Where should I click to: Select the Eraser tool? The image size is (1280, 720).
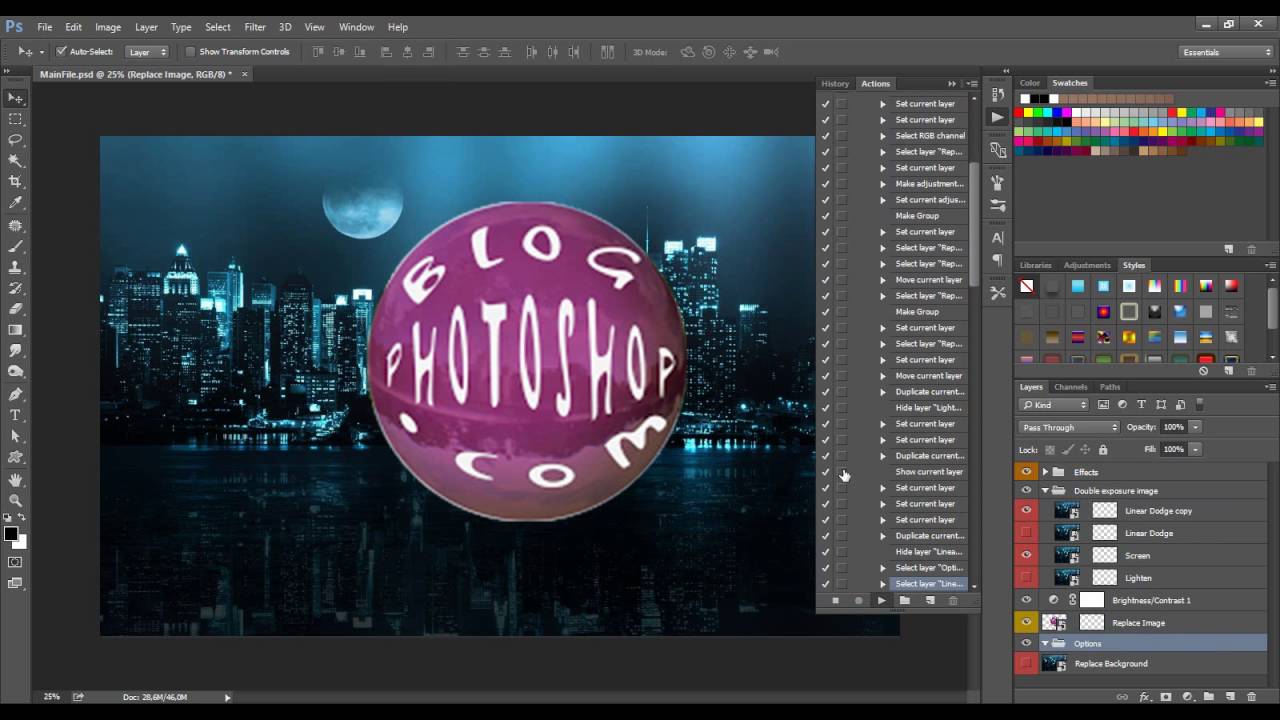pos(16,309)
